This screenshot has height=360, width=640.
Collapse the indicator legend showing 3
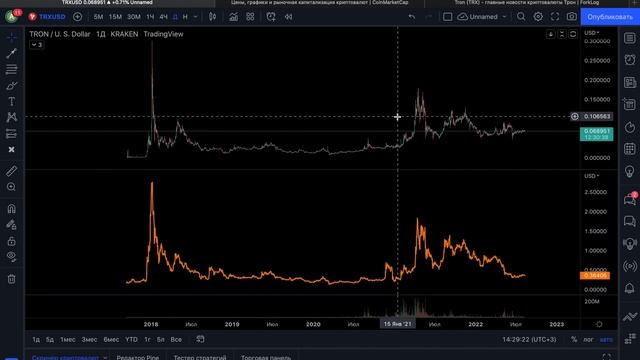pyautogui.click(x=37, y=44)
